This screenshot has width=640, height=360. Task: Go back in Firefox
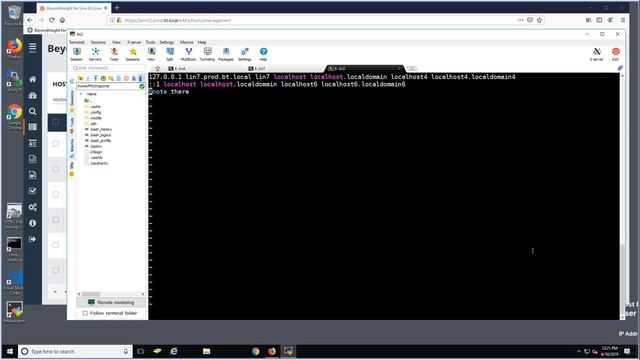point(30,20)
